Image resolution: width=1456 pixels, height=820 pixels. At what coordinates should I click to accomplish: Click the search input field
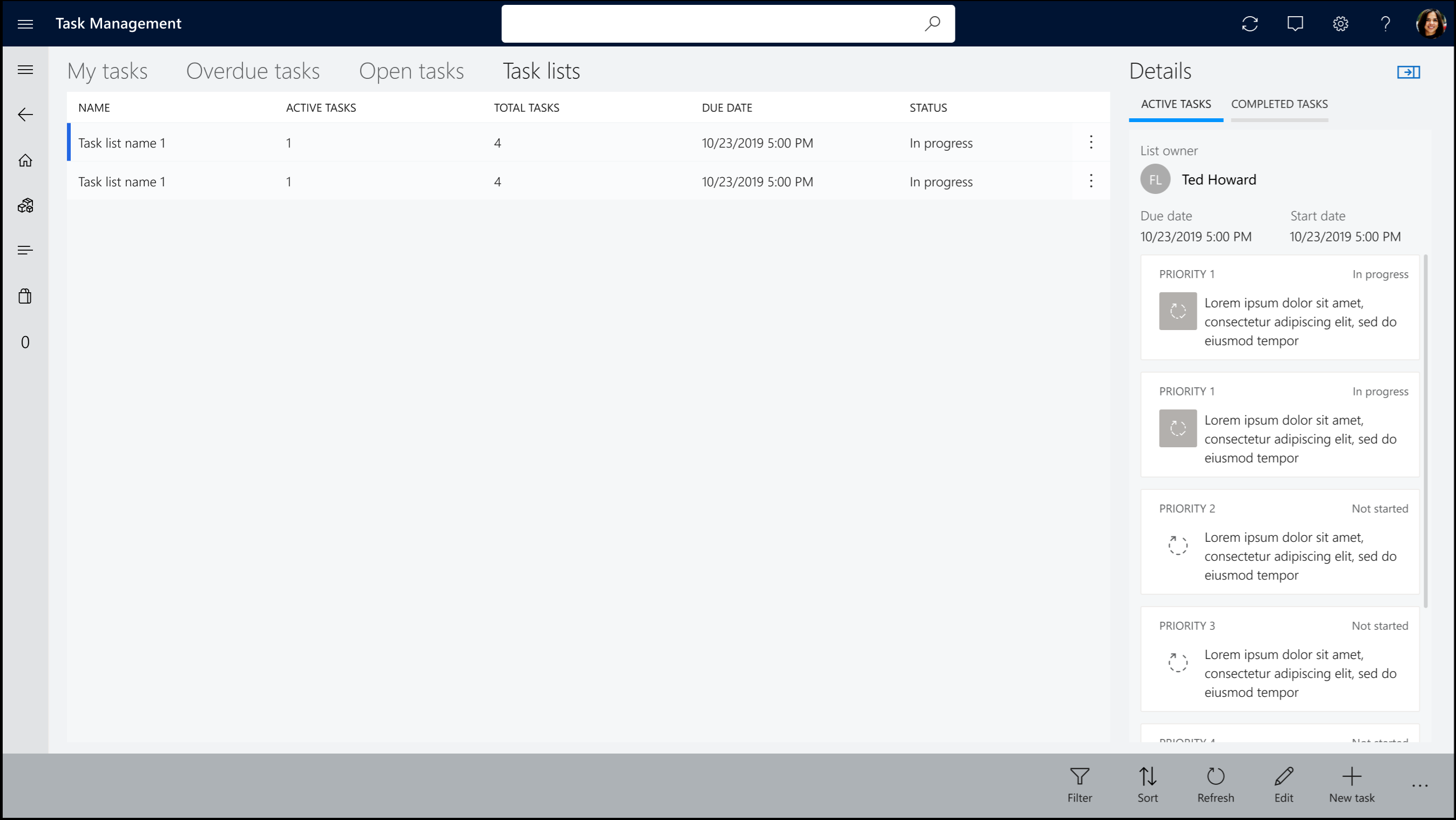[x=728, y=23]
